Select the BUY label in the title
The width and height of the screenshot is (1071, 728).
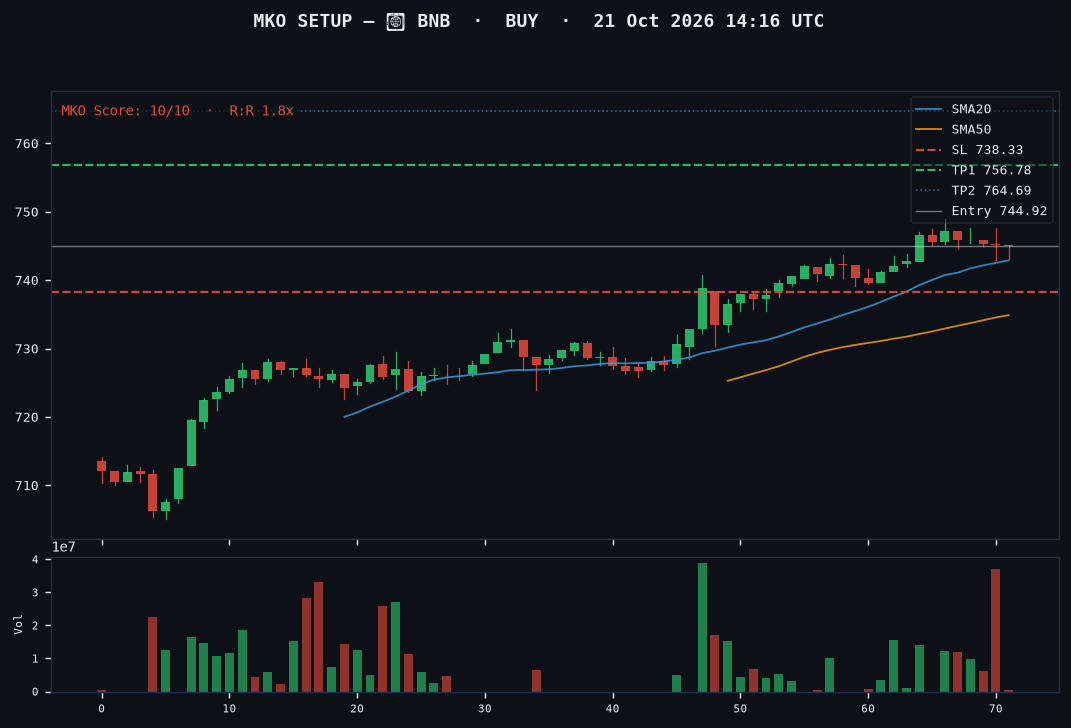tap(522, 21)
